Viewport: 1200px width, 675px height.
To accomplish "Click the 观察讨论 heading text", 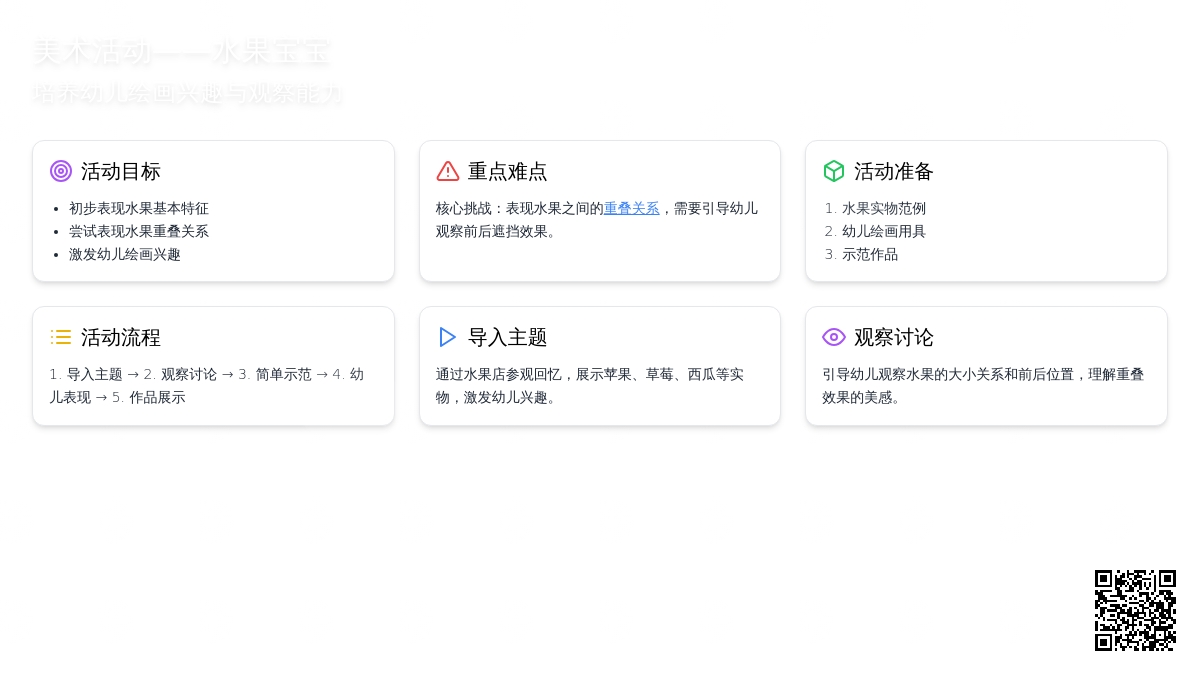I will coord(894,337).
